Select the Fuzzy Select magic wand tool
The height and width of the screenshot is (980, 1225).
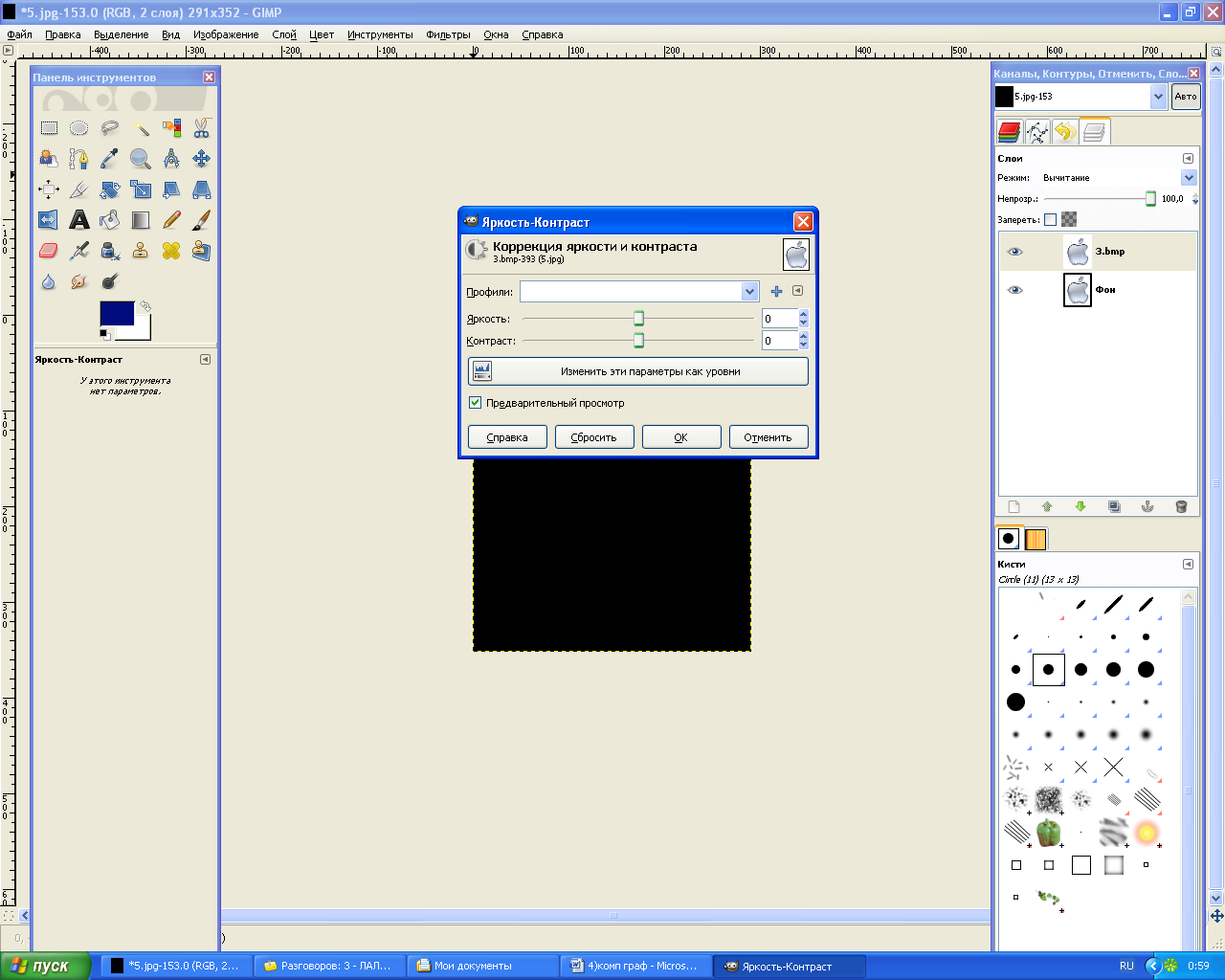(141, 128)
